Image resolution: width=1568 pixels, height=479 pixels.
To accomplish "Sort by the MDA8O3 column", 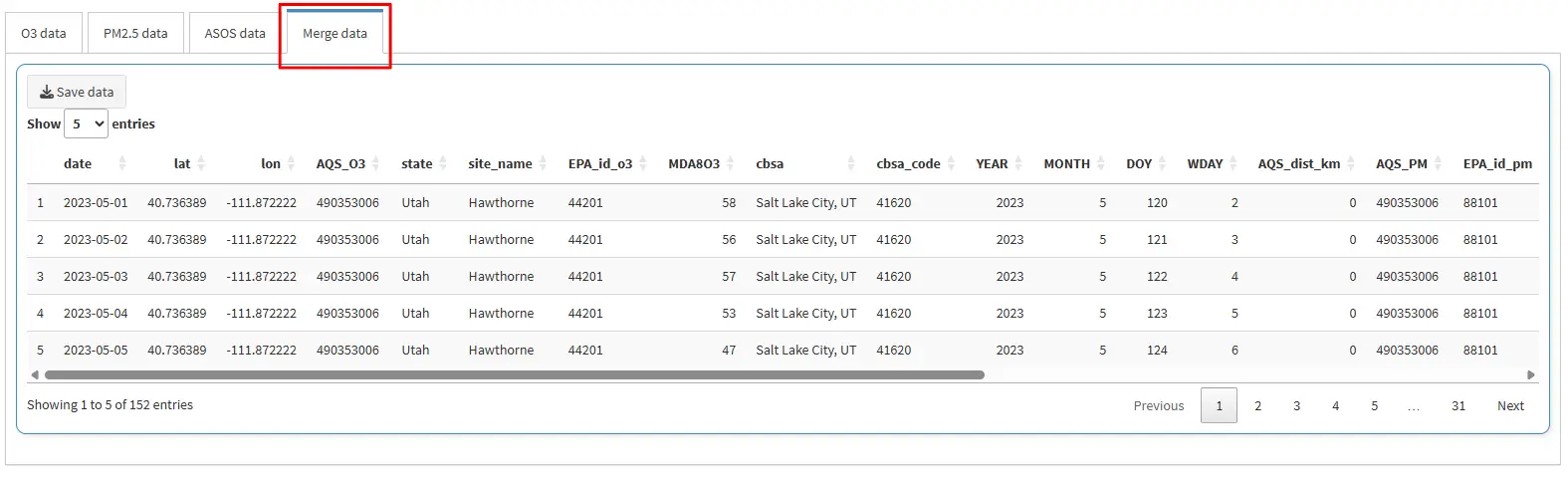I will pos(694,163).
